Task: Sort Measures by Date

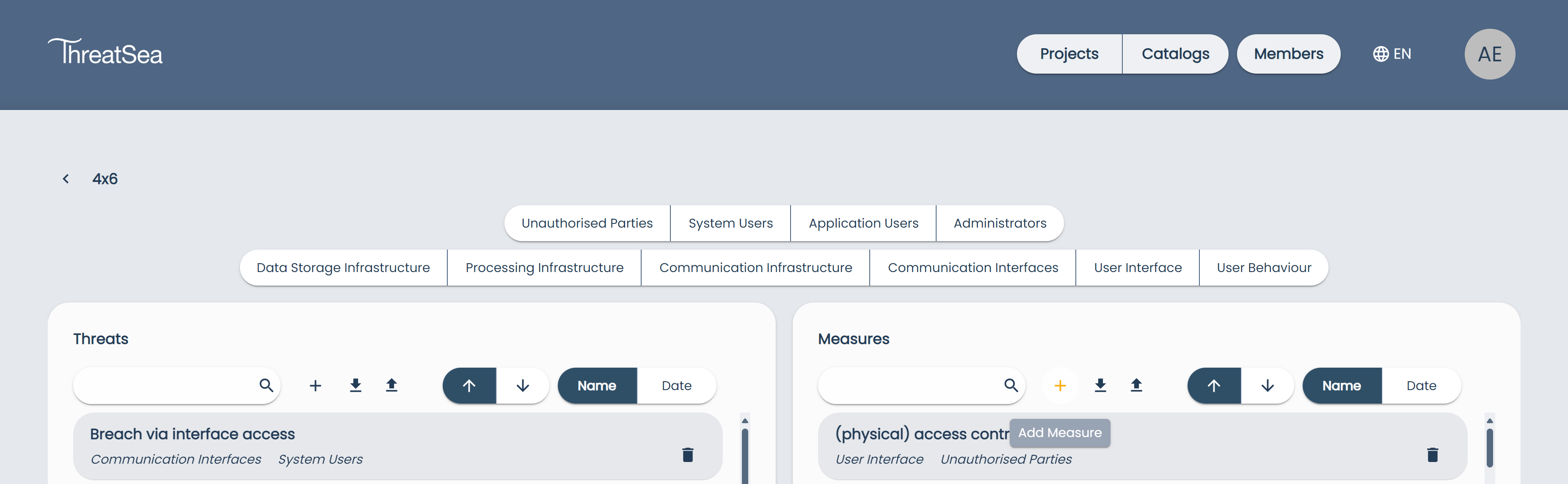Action: pos(1421,385)
